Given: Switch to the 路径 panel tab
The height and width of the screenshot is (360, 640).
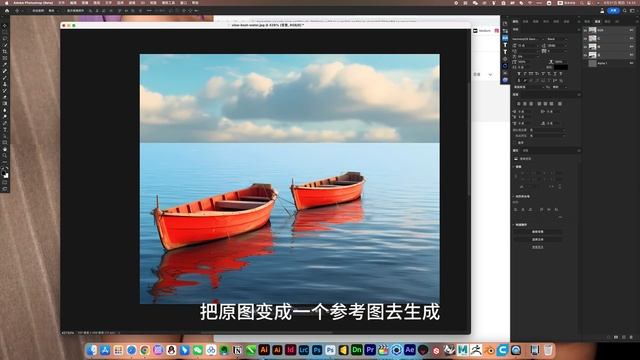Looking at the screenshot, I should 608,21.
